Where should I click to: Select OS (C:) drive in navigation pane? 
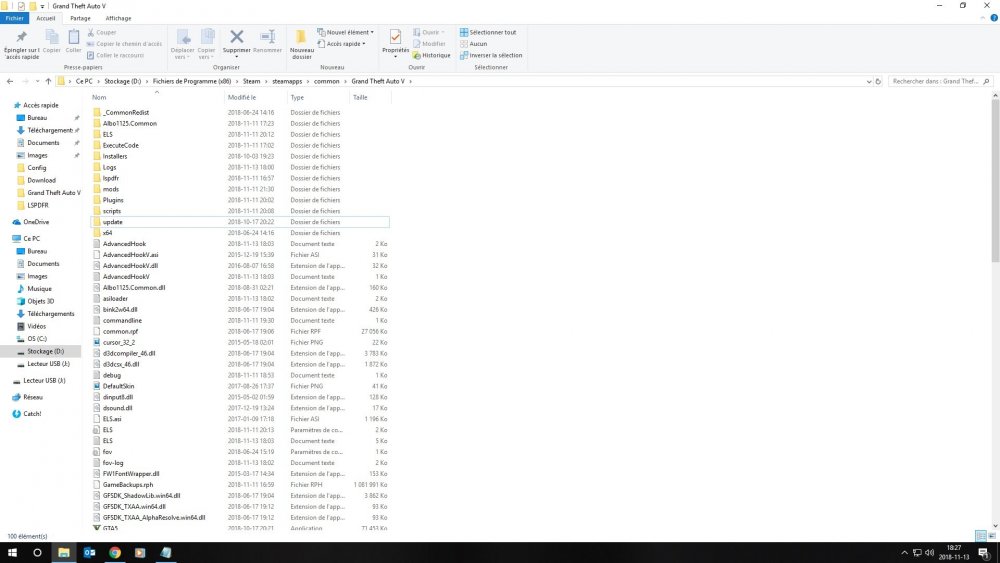click(x=37, y=339)
